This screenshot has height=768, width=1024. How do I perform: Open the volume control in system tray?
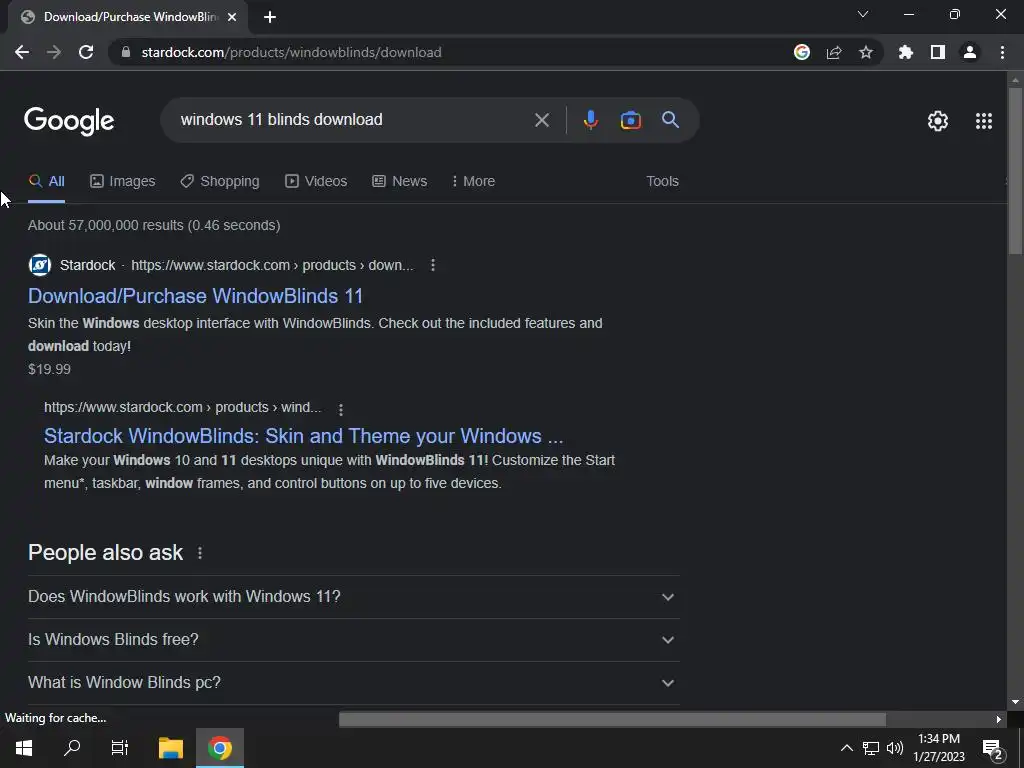point(895,748)
